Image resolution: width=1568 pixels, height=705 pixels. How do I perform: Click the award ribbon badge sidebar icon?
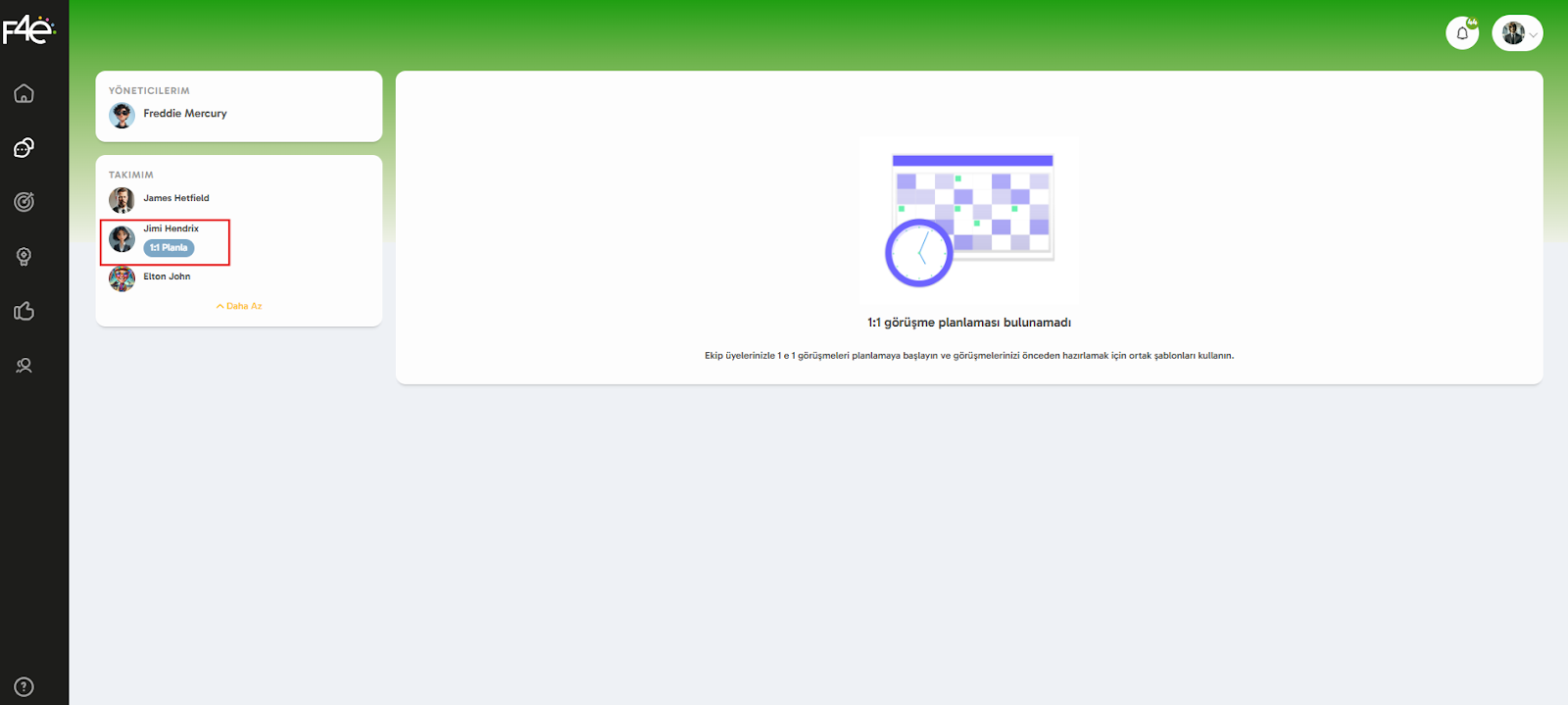(24, 257)
